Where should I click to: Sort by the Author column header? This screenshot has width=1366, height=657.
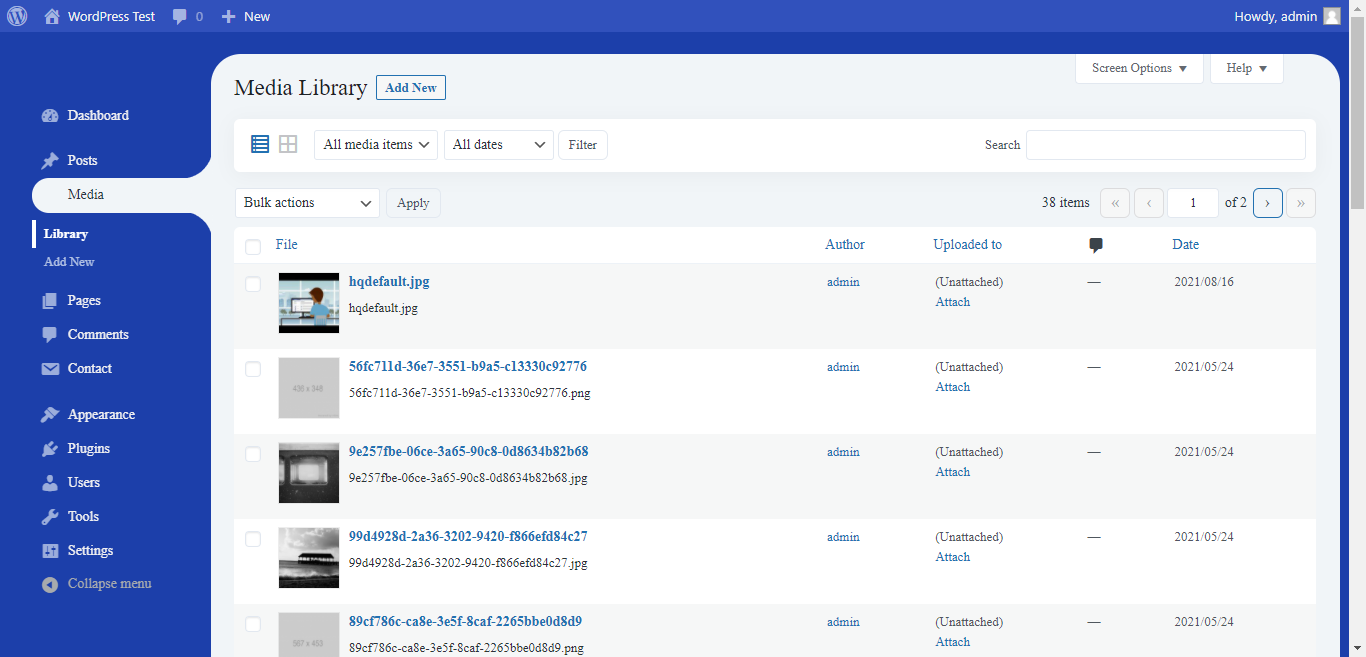pyautogui.click(x=845, y=245)
